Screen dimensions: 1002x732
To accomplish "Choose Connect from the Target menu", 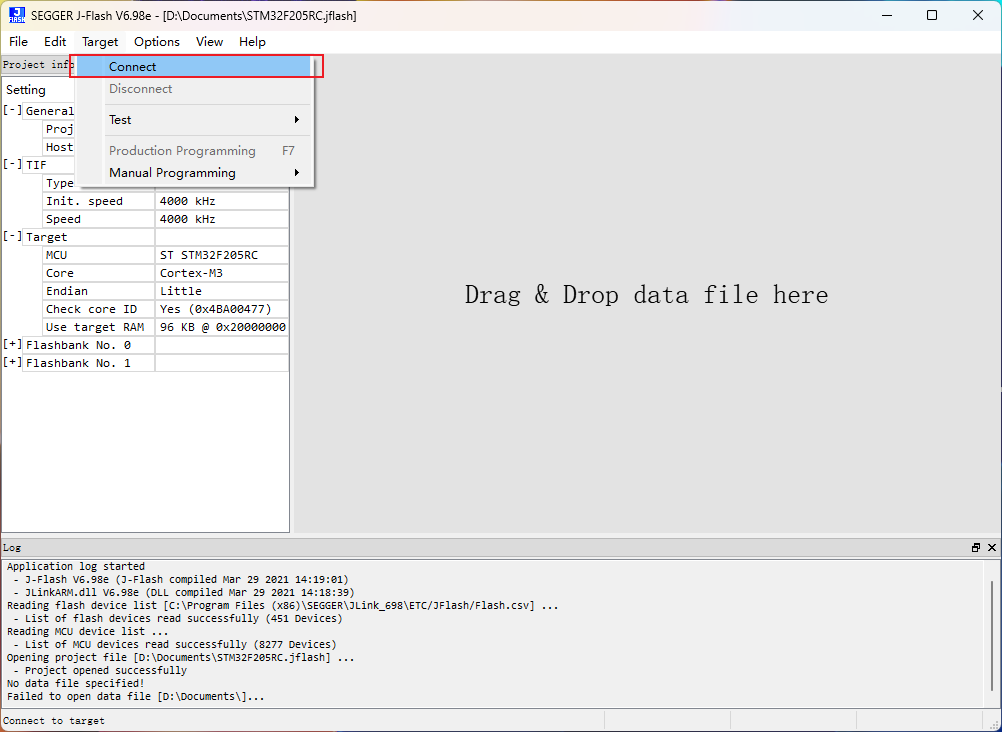I will 194,66.
